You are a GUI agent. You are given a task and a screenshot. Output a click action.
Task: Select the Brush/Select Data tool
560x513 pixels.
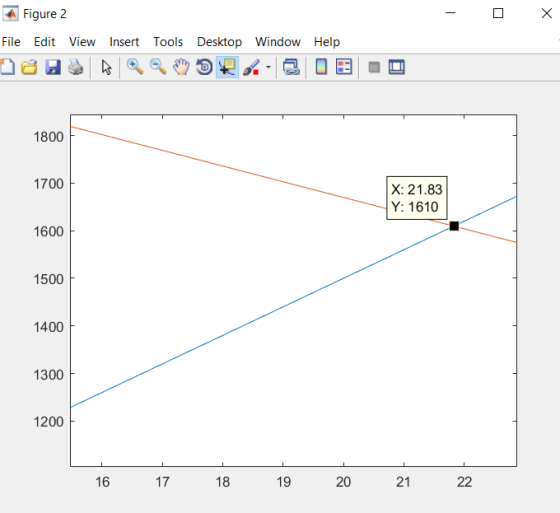[x=251, y=67]
